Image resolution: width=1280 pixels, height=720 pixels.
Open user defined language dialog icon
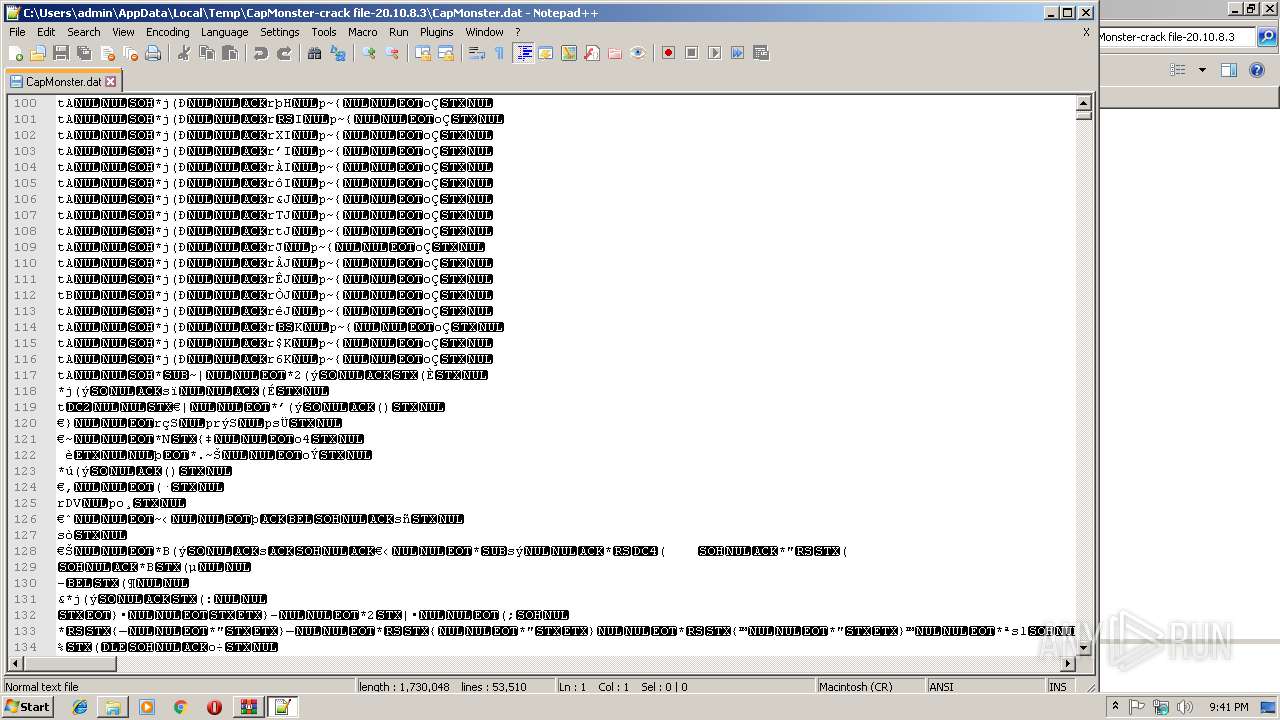click(x=546, y=53)
